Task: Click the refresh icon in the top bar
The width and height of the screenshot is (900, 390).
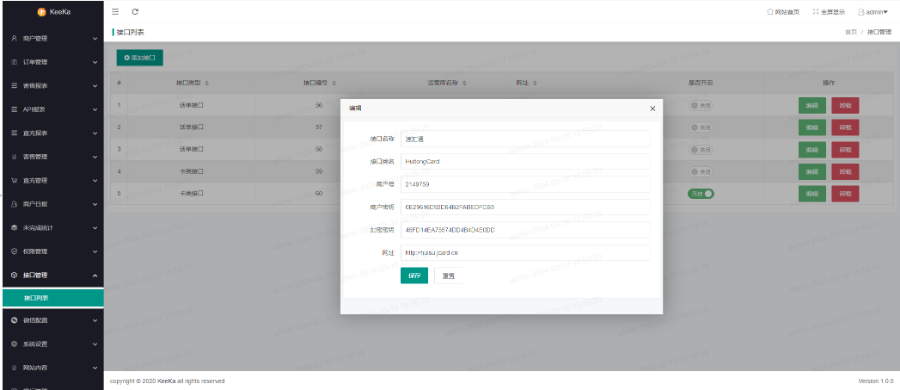Action: 135,11
